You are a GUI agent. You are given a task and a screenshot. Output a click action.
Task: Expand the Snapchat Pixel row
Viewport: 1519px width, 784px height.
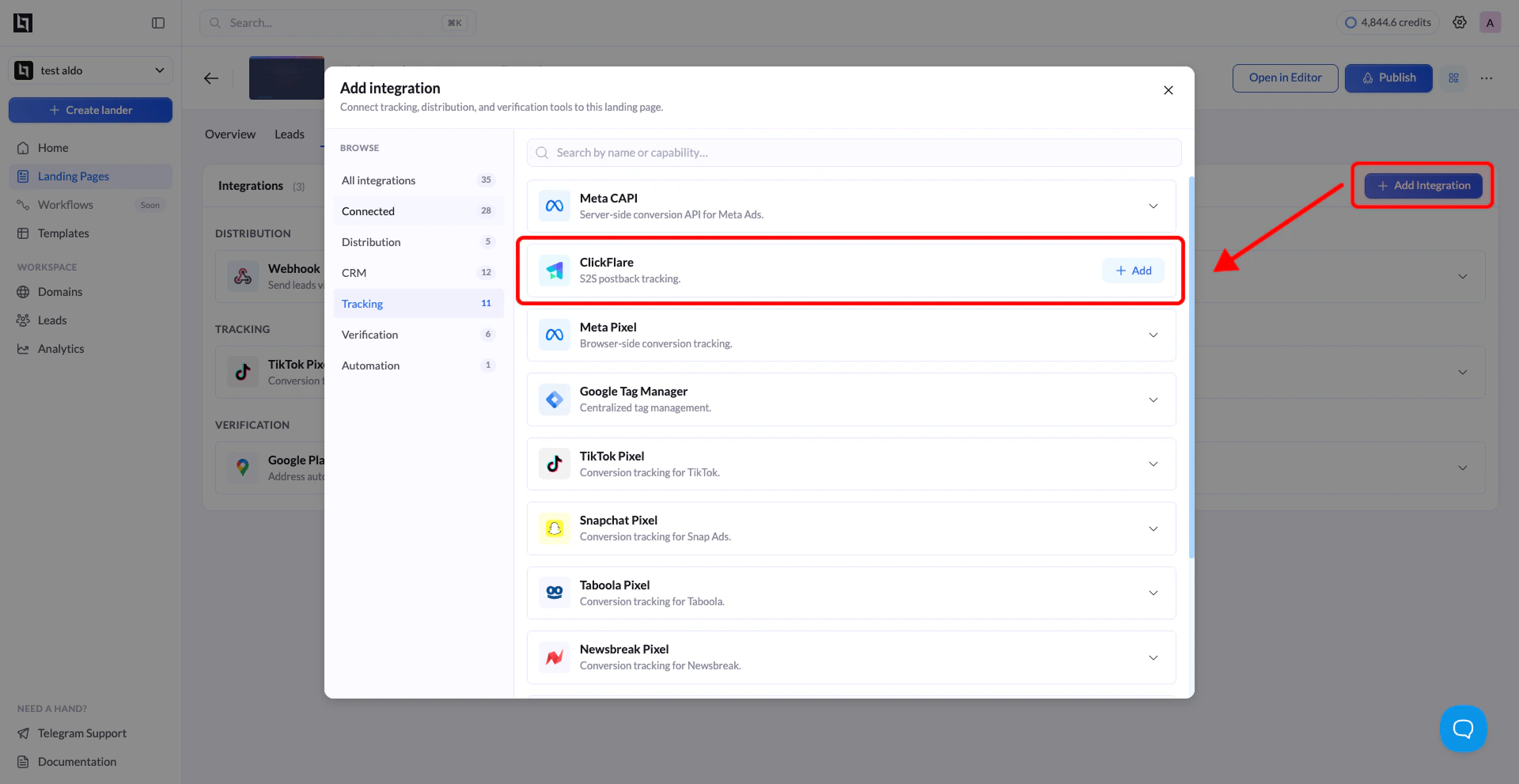(x=1153, y=529)
